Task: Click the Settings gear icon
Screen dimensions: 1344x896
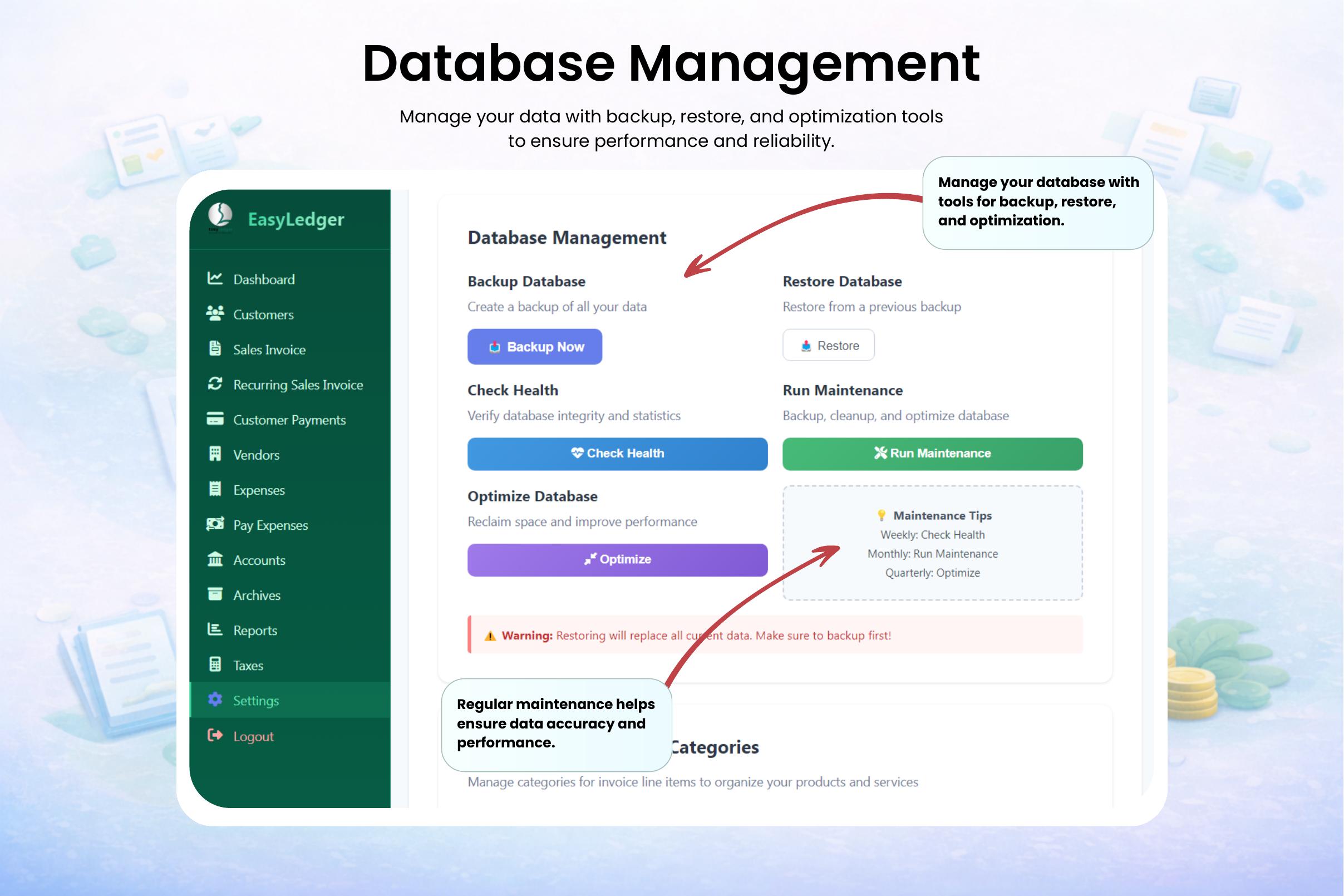Action: 215,700
